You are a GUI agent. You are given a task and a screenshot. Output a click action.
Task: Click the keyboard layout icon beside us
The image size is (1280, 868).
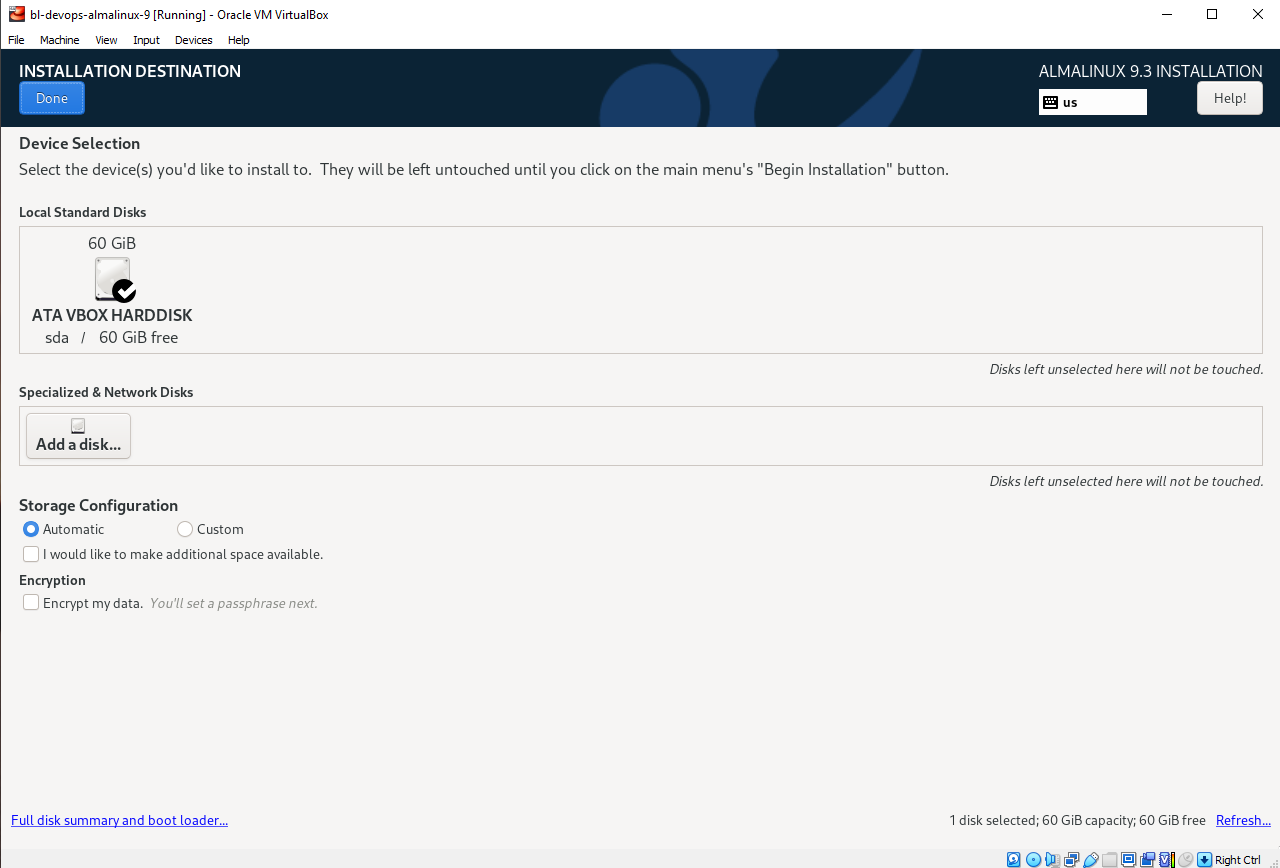tap(1050, 102)
